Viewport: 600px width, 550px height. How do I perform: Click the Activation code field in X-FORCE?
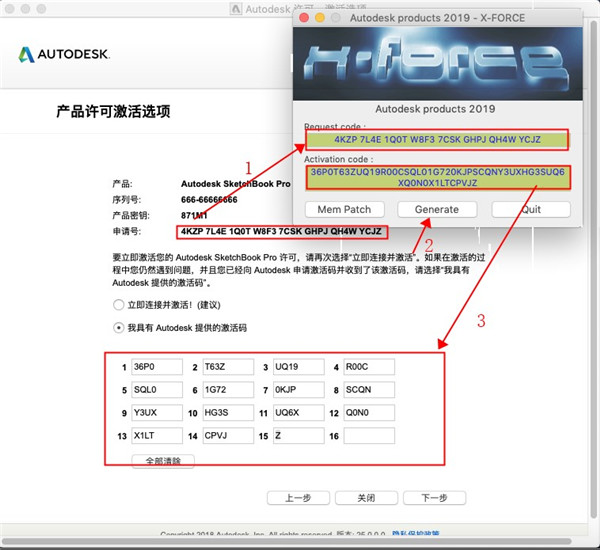(438, 177)
